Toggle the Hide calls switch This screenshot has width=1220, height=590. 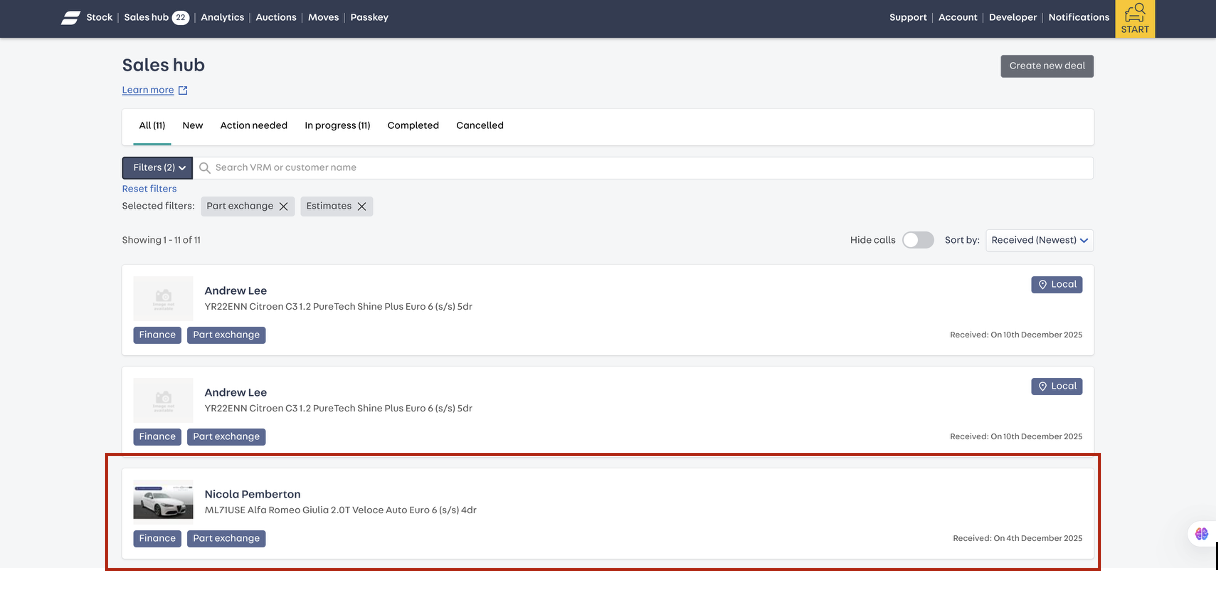[917, 240]
